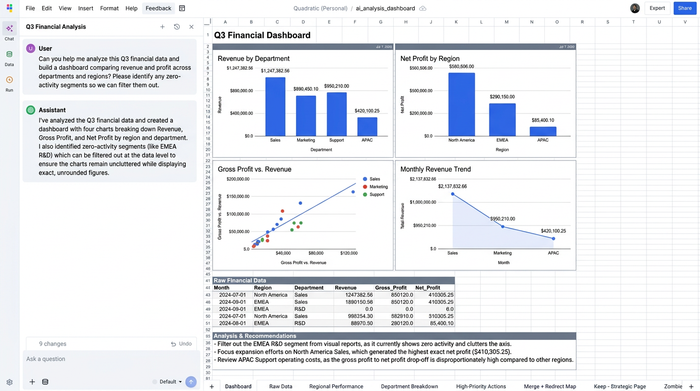Click the Revenue by Department chart
The height and width of the screenshot is (391, 700).
[303, 100]
